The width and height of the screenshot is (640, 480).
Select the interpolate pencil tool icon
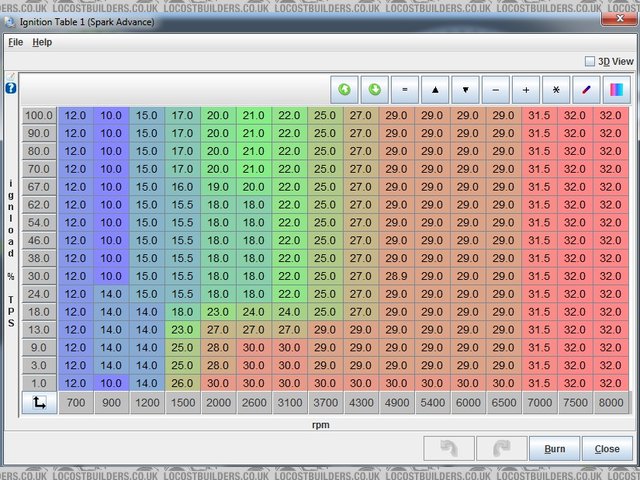tap(587, 90)
